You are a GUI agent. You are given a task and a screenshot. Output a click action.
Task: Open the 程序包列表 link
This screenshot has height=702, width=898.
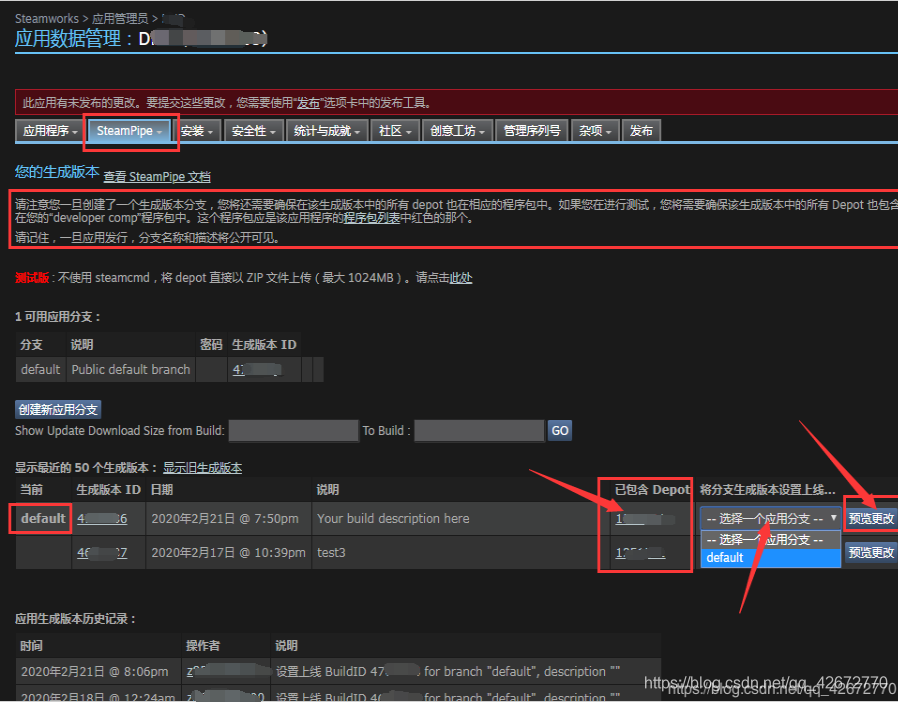371,218
